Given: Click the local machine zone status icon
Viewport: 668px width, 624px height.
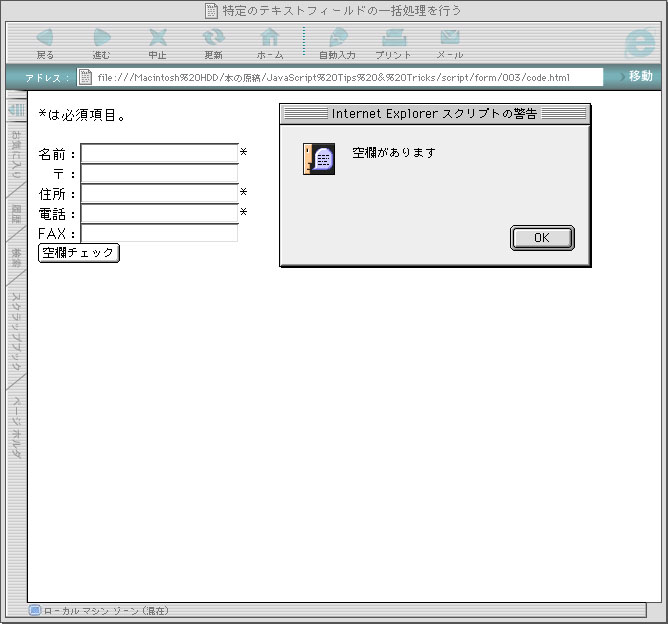Looking at the screenshot, I should (x=35, y=610).
